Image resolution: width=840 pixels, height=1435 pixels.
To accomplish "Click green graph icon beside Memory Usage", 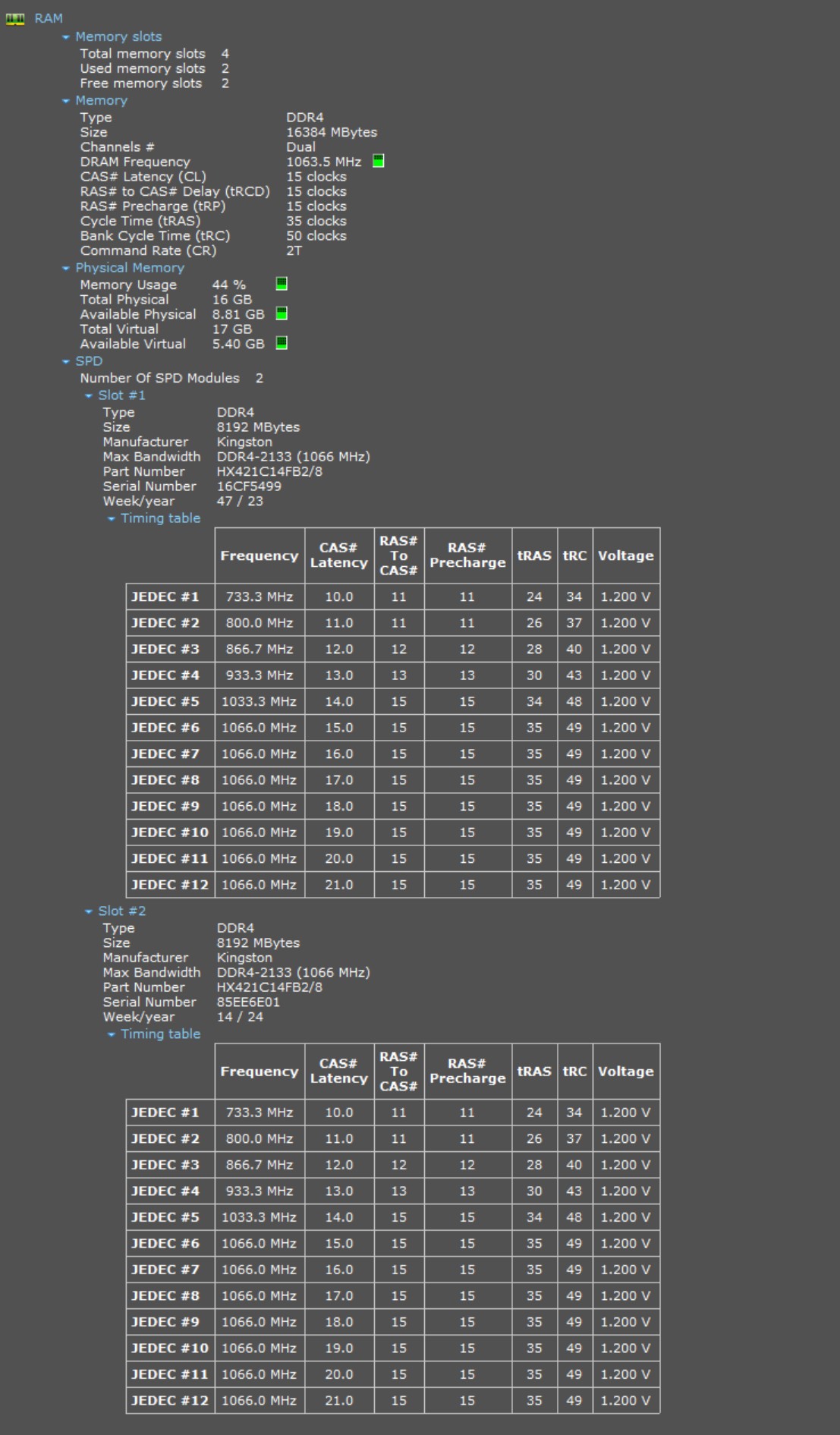I will click(282, 284).
